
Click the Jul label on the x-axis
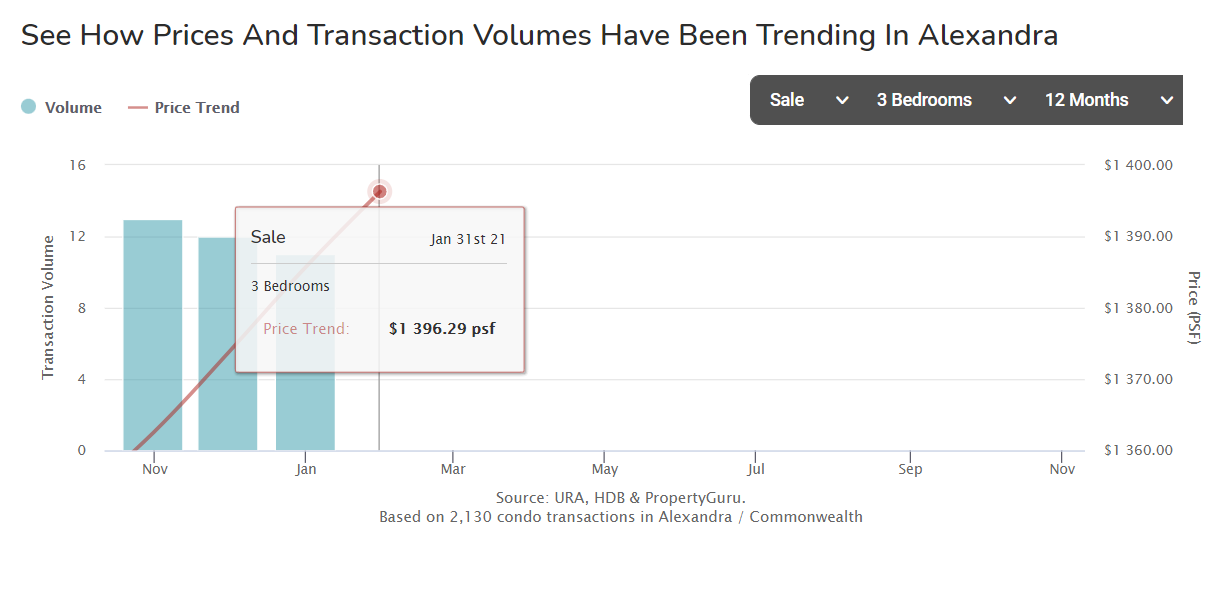(x=756, y=469)
